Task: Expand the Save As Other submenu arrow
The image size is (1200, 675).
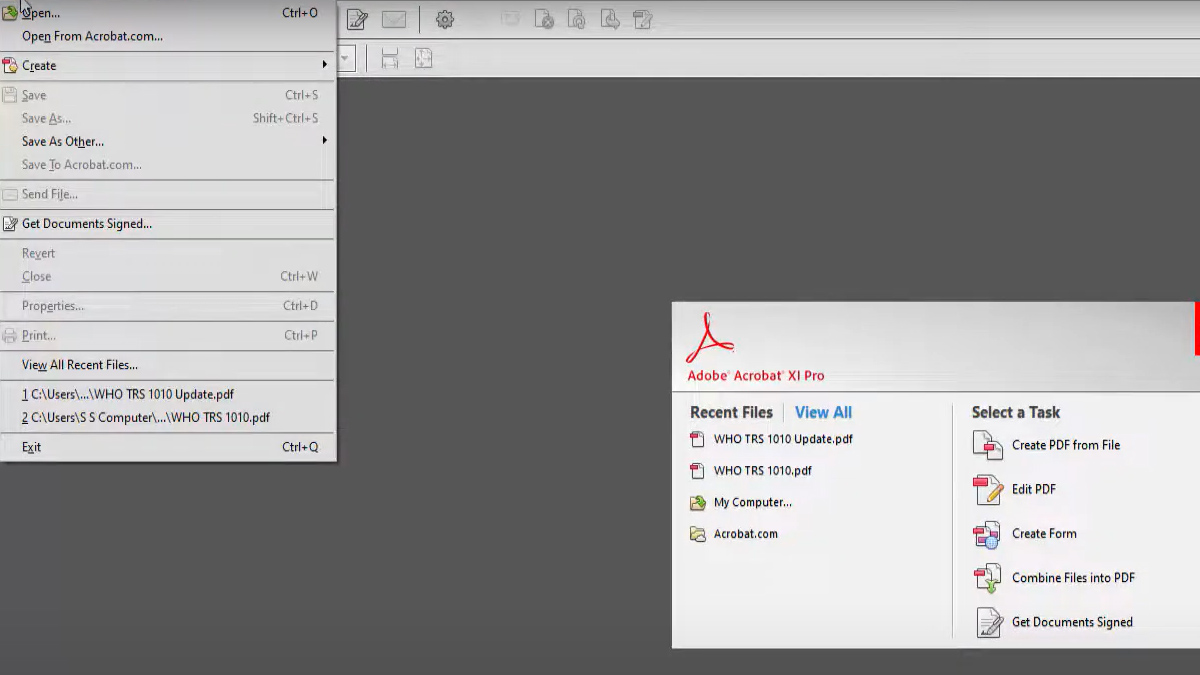Action: click(x=325, y=141)
